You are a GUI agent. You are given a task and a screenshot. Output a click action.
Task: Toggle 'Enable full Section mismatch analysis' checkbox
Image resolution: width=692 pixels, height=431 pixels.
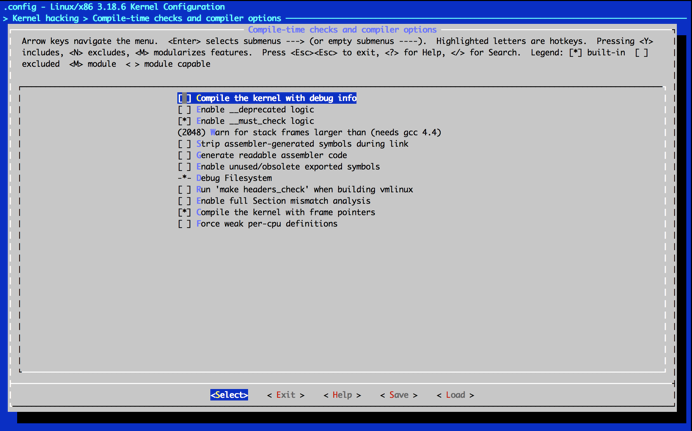pyautogui.click(x=184, y=201)
